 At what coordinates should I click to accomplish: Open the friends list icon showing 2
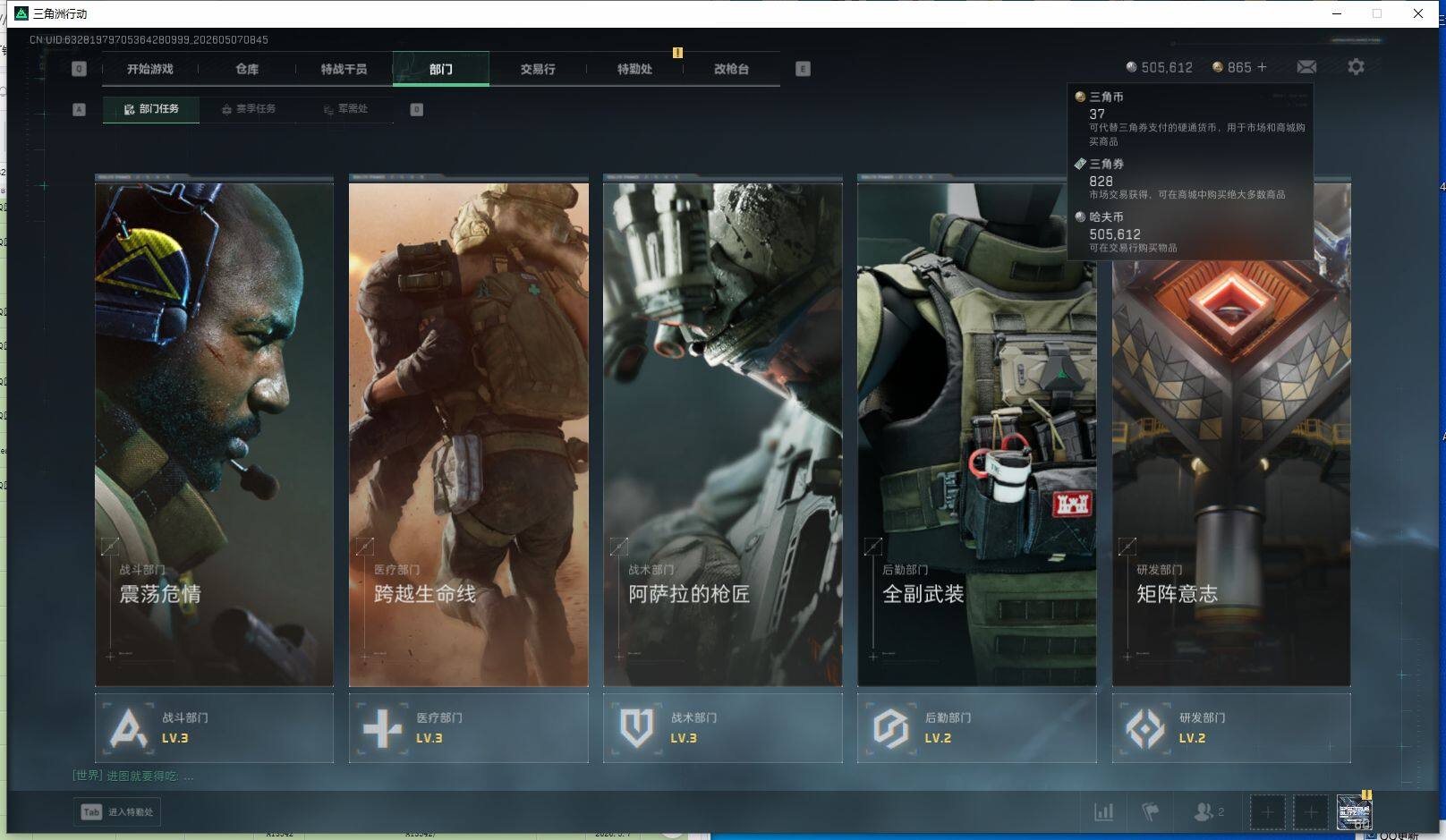[1208, 812]
